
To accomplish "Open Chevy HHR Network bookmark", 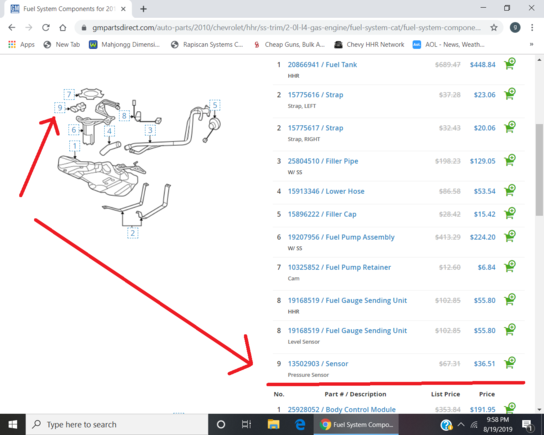I will tap(369, 44).
